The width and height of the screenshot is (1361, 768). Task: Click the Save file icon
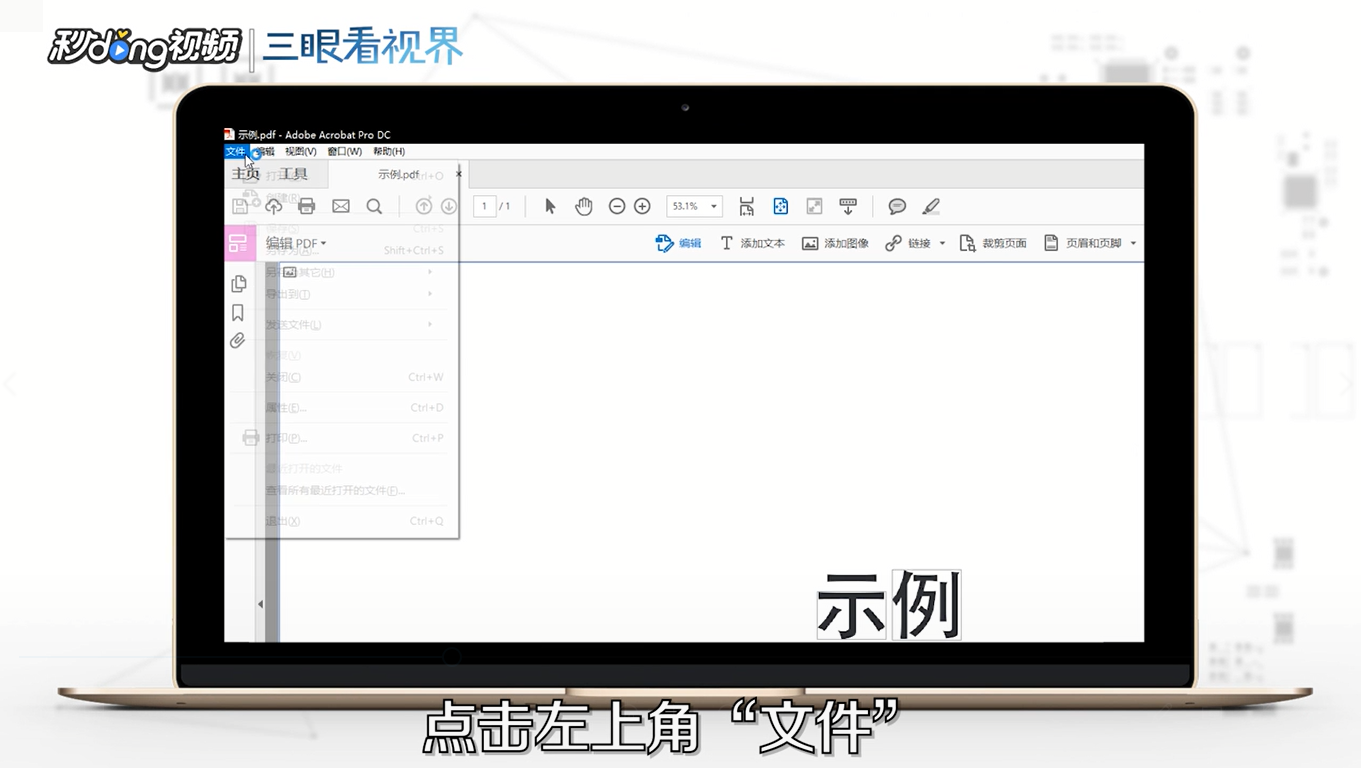[240, 206]
